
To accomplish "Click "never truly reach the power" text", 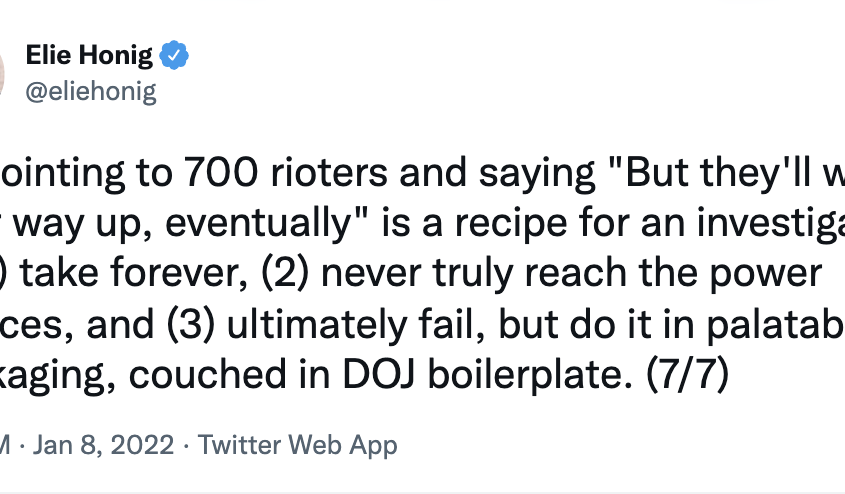I will click(571, 274).
